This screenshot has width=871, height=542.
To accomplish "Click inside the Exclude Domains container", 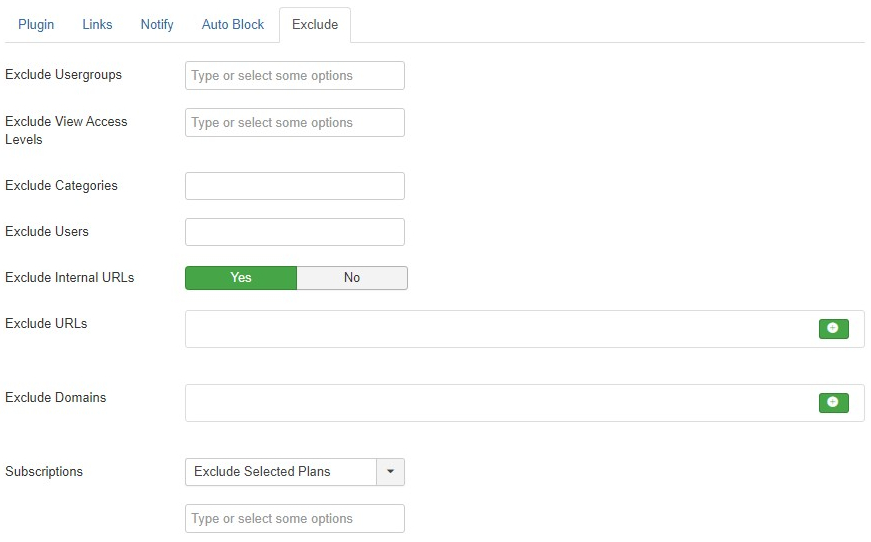I will click(500, 403).
